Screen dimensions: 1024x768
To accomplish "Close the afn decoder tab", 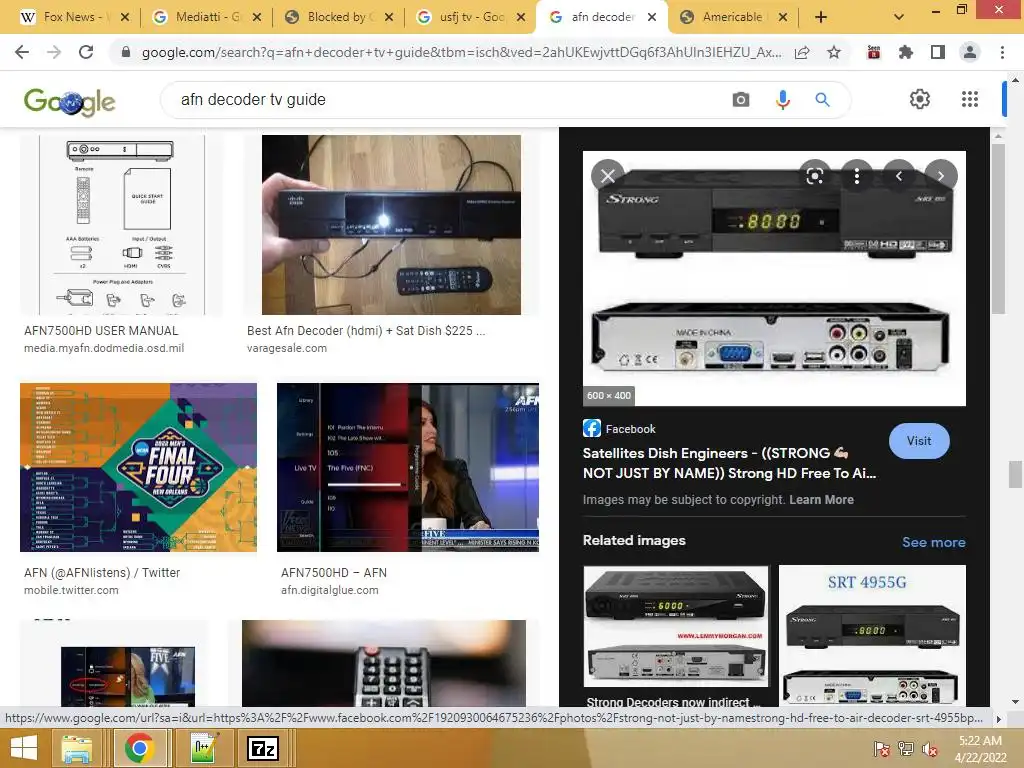I will coord(652,17).
